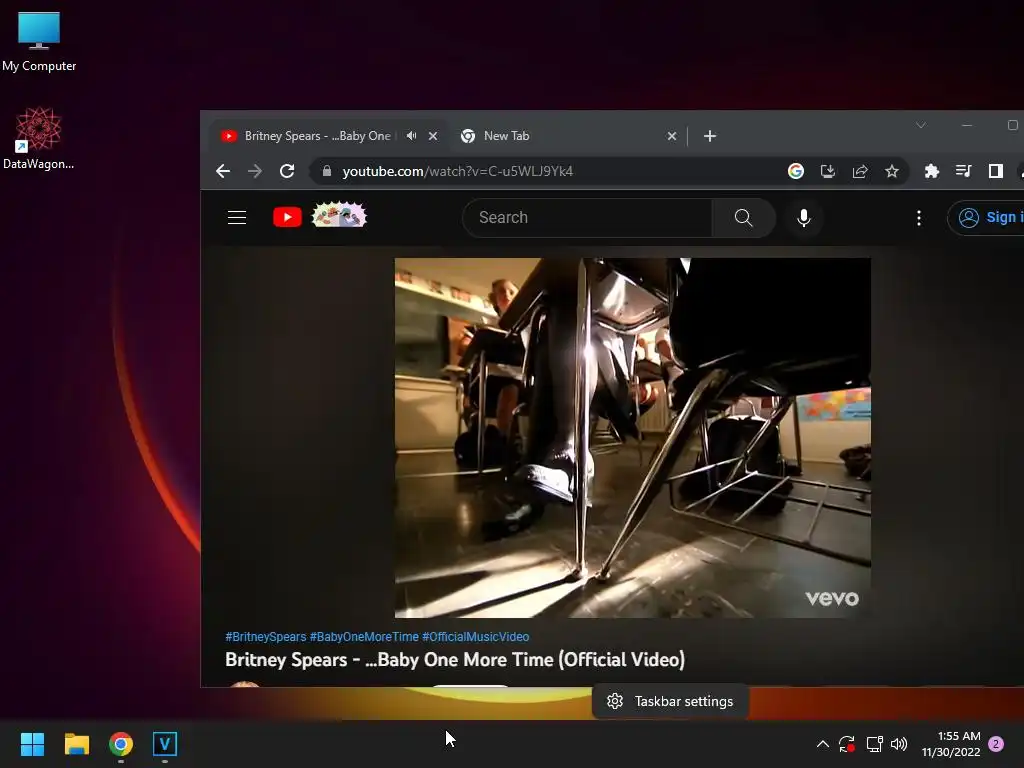Open the YouTube hamburger guide menu

237,217
